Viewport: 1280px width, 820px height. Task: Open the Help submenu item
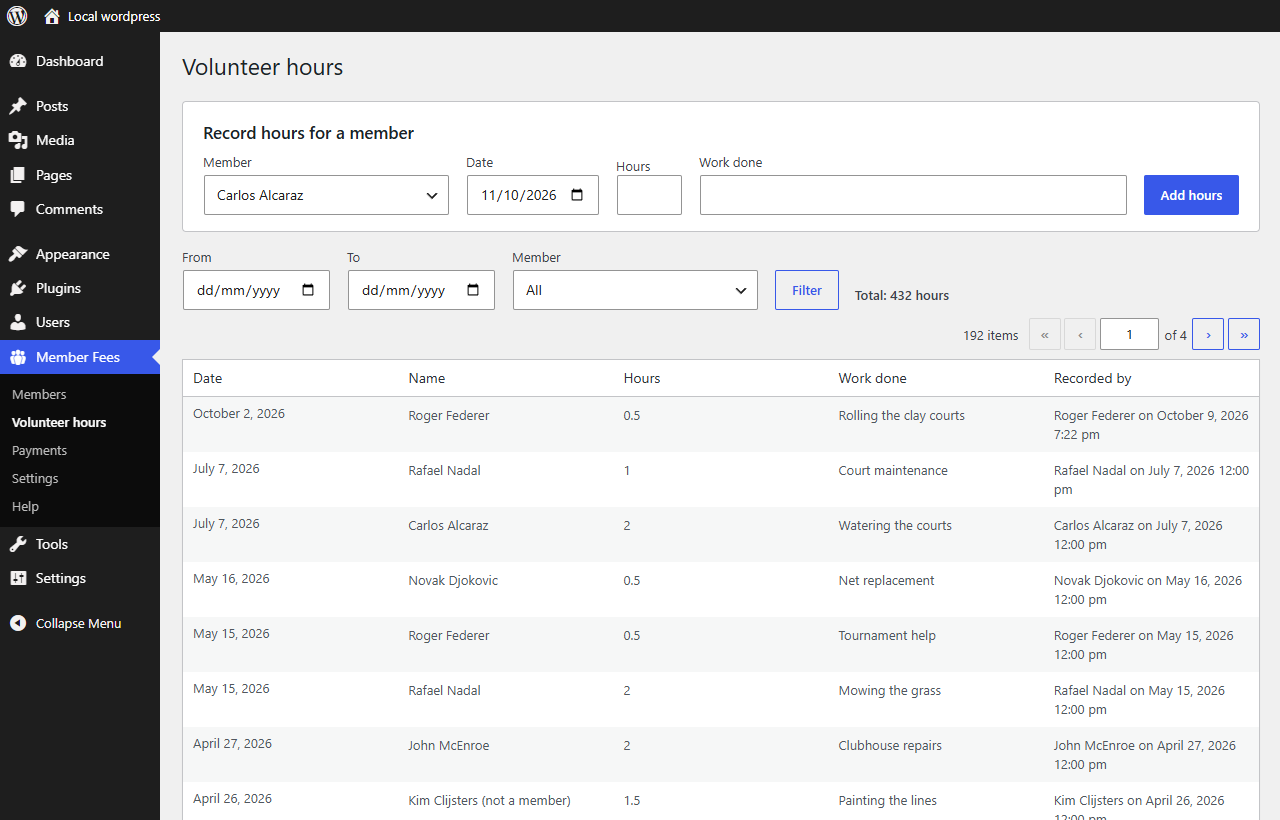point(25,506)
